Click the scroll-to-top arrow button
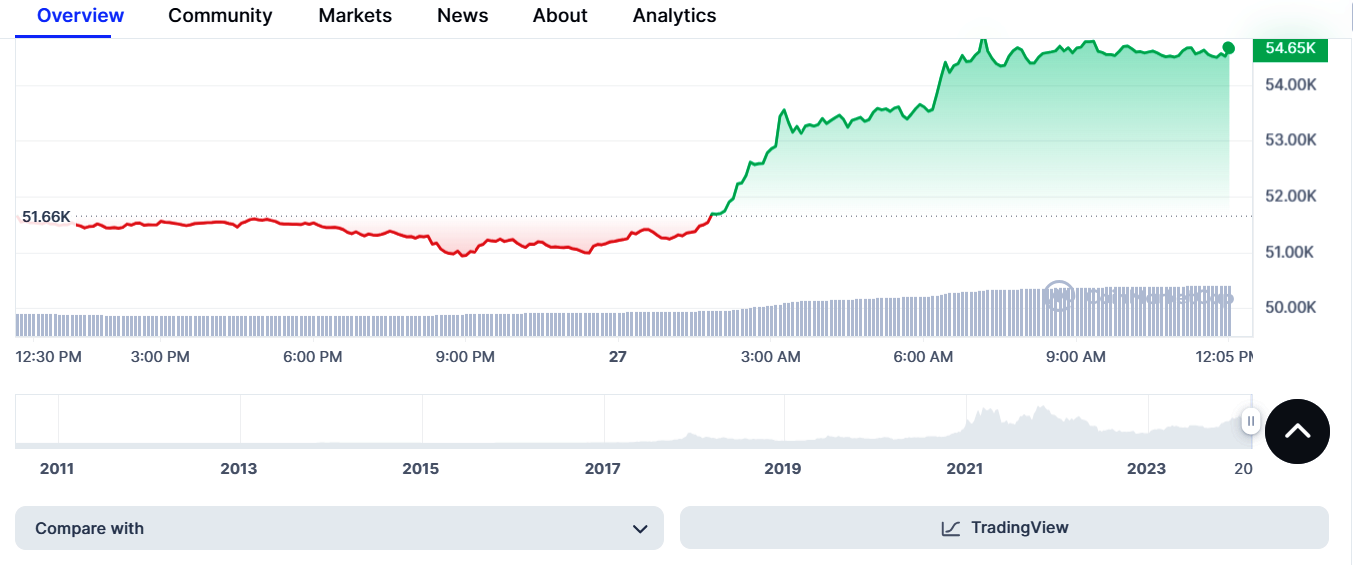This screenshot has width=1353, height=565. (1297, 431)
